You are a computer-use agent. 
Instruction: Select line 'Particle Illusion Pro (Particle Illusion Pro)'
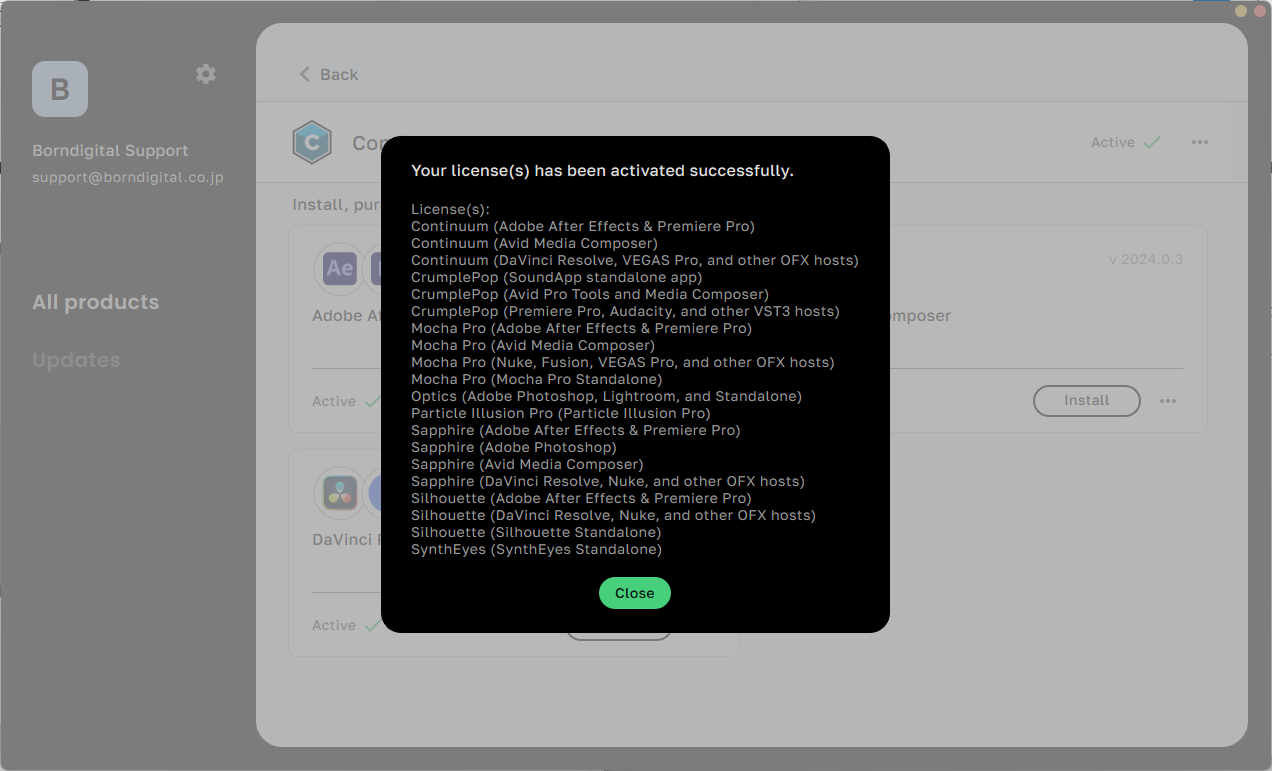coord(561,413)
